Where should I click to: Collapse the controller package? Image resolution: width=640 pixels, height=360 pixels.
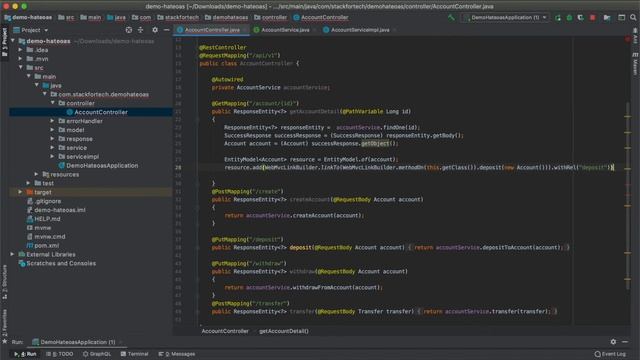coord(53,103)
